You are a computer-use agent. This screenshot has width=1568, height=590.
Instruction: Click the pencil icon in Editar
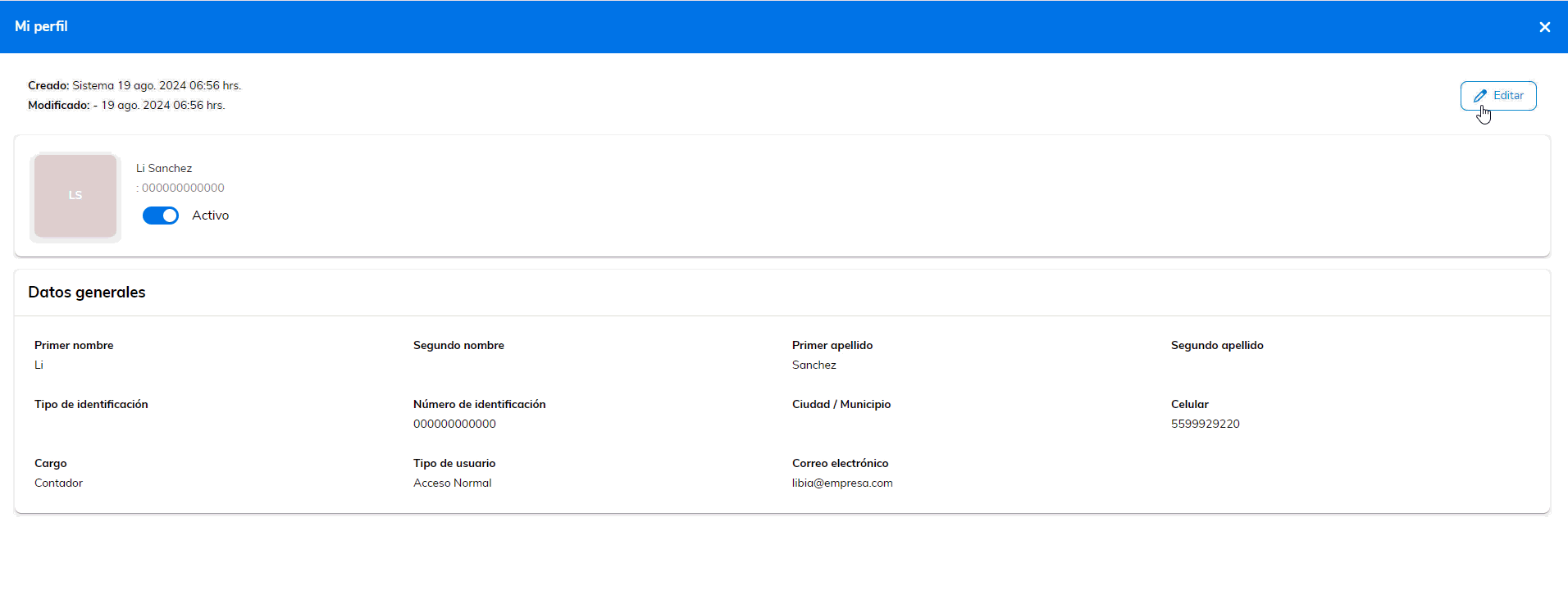[x=1479, y=96]
